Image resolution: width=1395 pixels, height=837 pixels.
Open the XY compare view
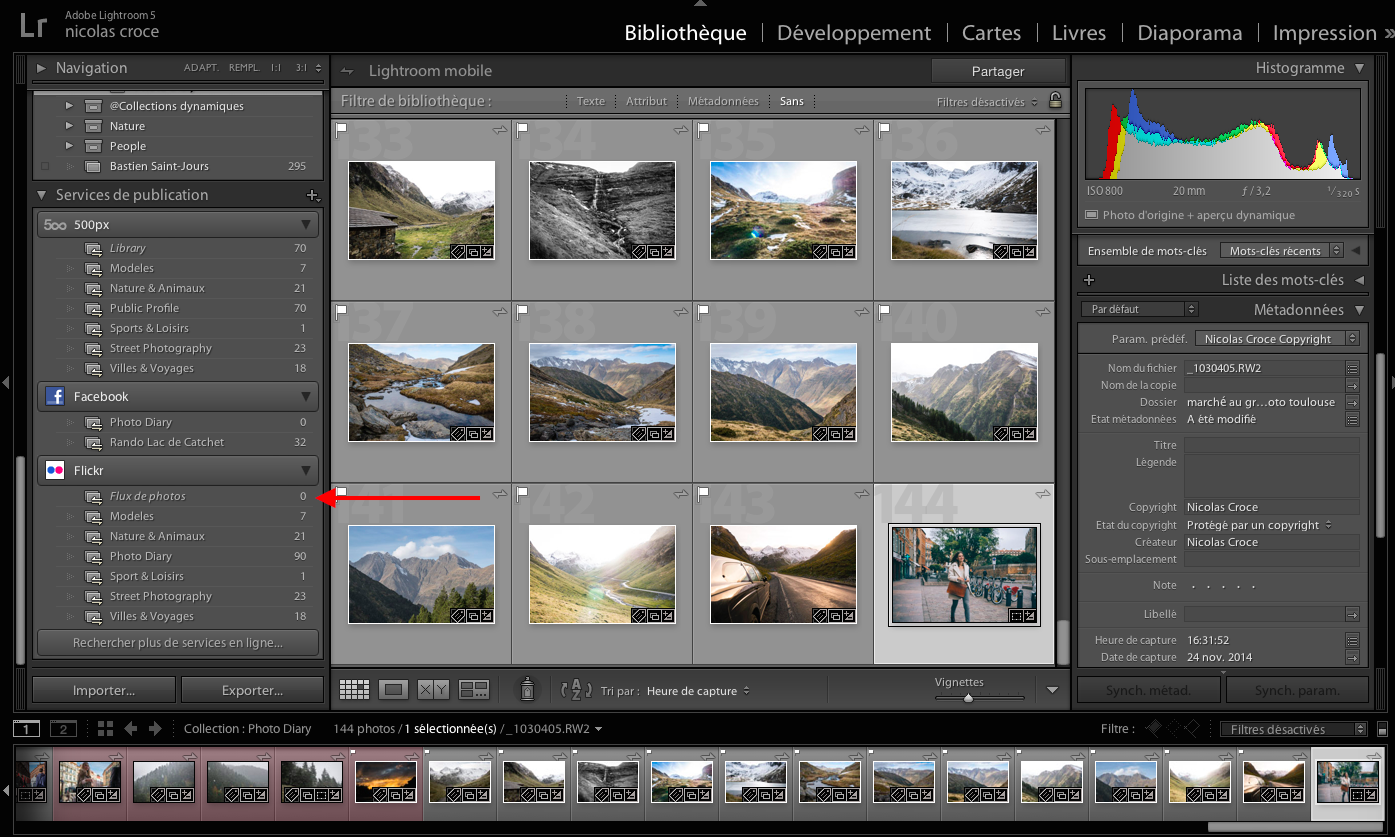pos(433,689)
